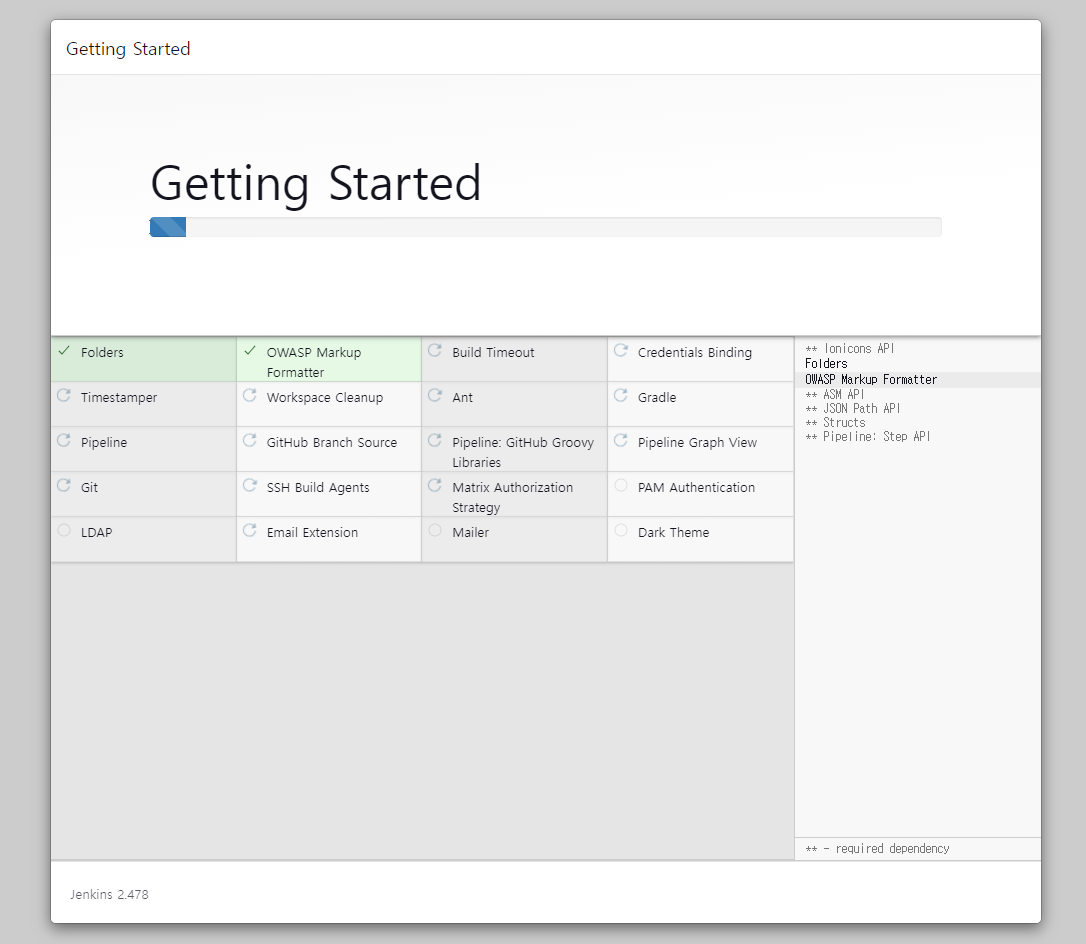The height and width of the screenshot is (944, 1086).
Task: Click the Ant plugin label
Action: pyautogui.click(x=463, y=398)
